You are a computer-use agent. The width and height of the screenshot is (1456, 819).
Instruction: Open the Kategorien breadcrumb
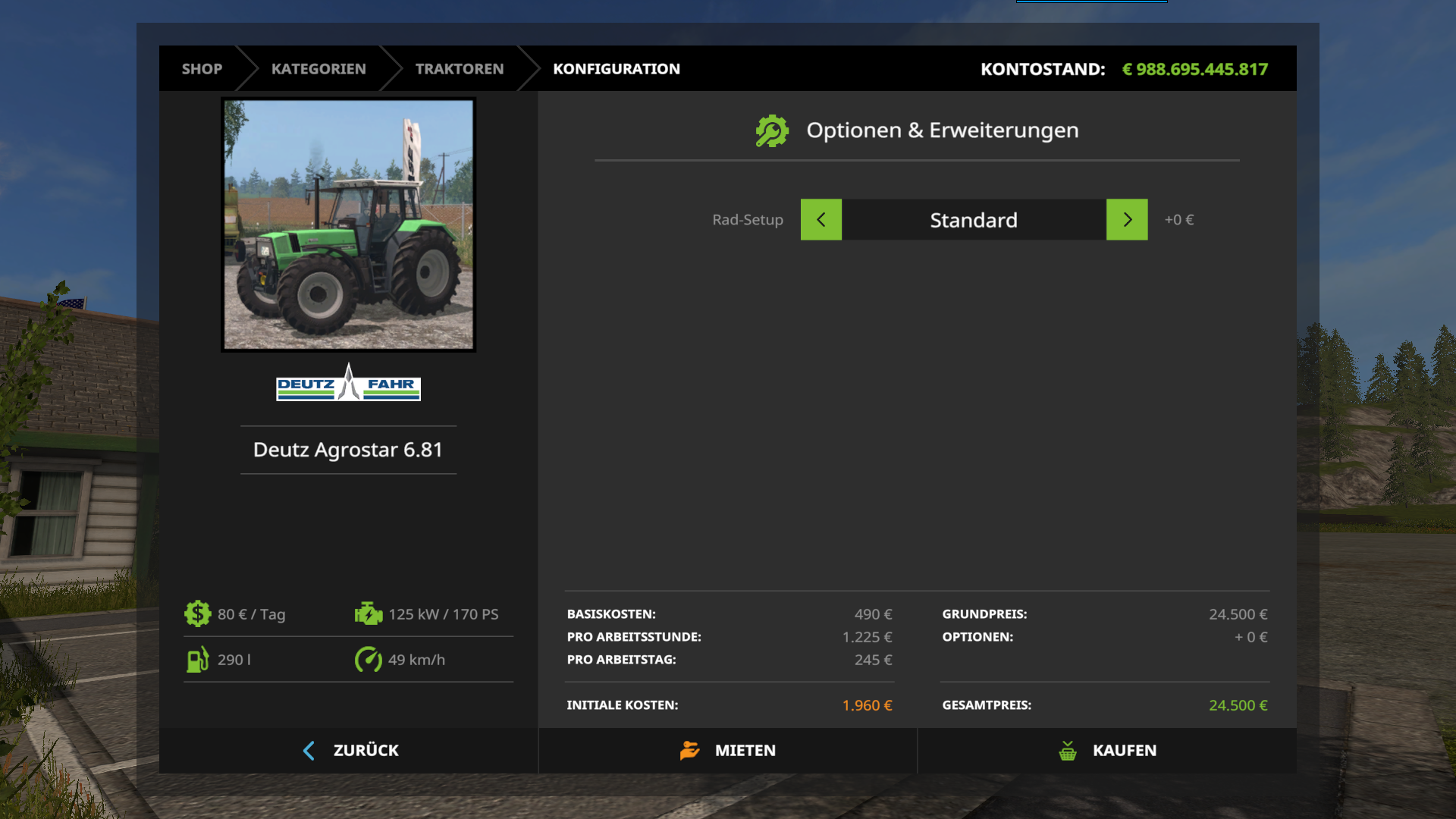click(x=318, y=69)
